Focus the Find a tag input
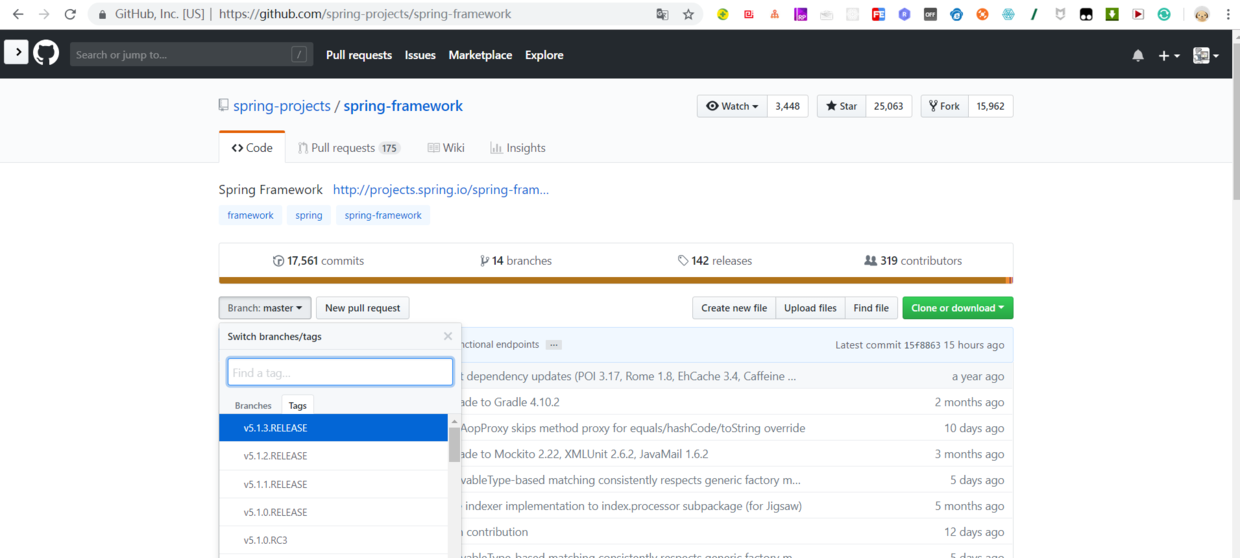Viewport: 1240px width, 558px height. 340,373
